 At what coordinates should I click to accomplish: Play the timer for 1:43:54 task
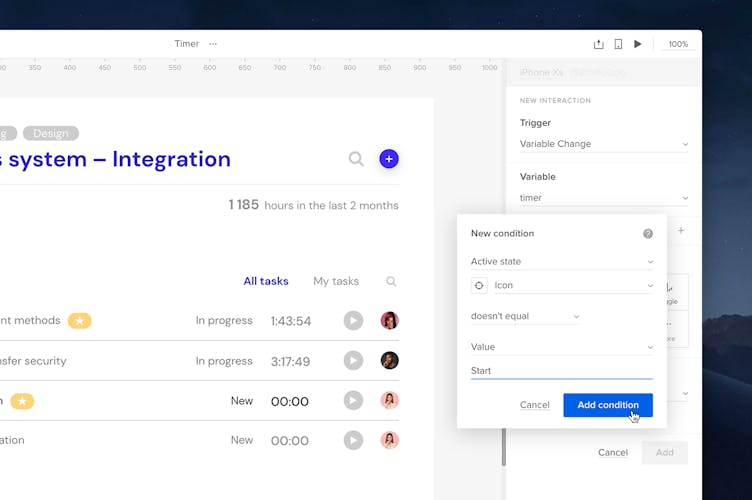tap(353, 320)
